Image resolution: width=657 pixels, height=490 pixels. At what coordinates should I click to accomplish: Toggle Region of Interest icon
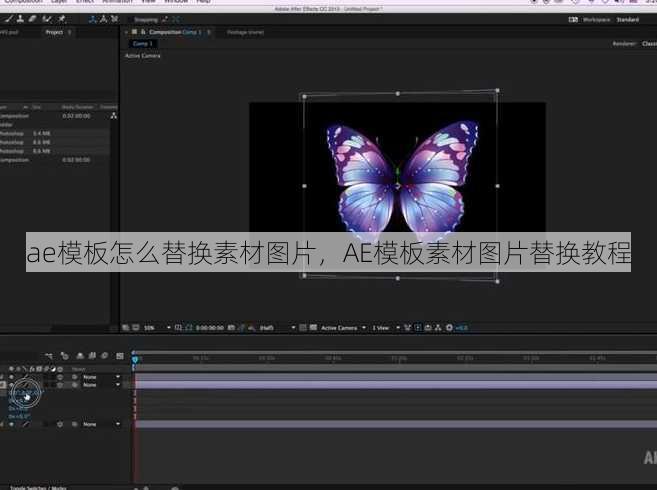tap(303, 328)
